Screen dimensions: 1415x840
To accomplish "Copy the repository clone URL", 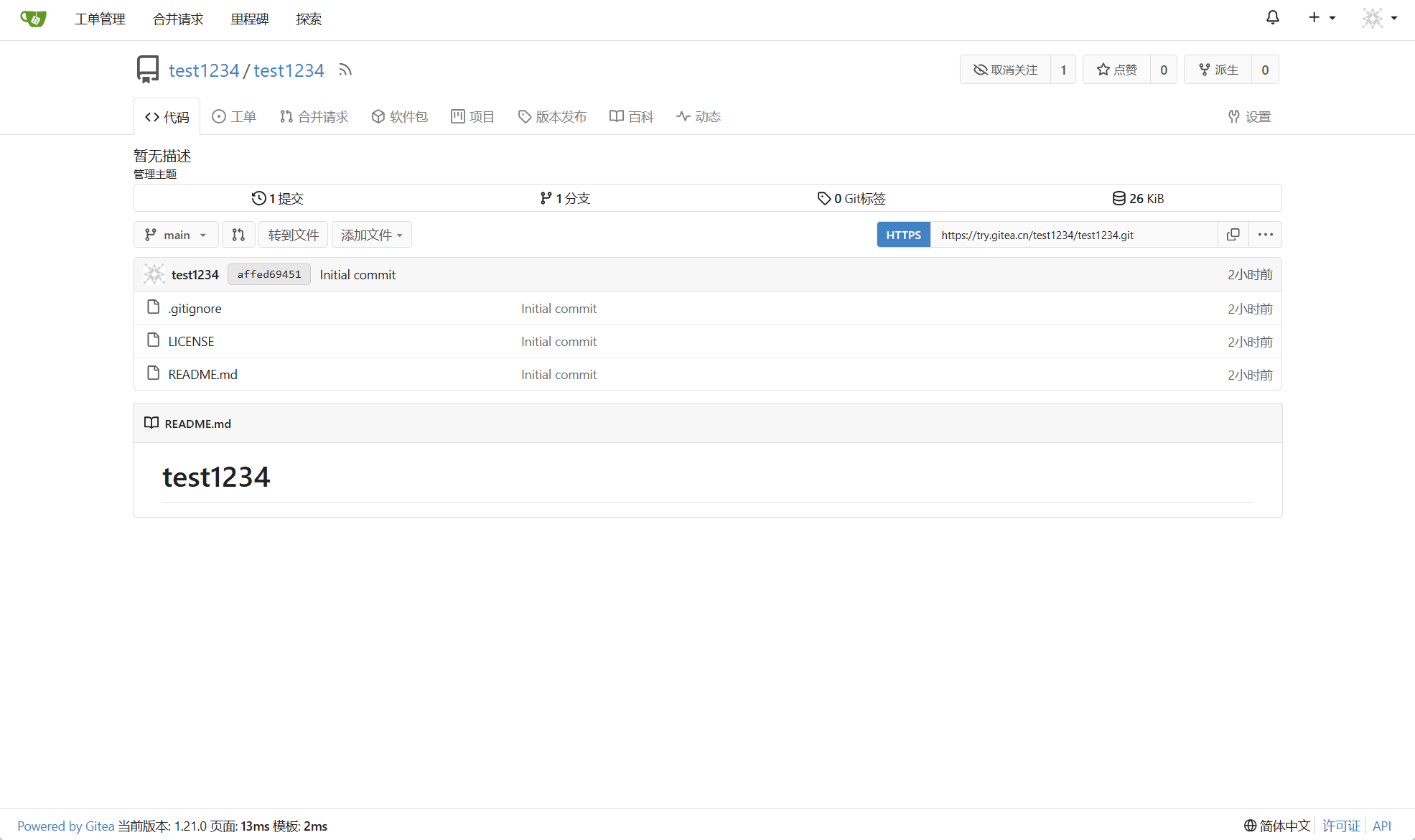I will pyautogui.click(x=1233, y=235).
